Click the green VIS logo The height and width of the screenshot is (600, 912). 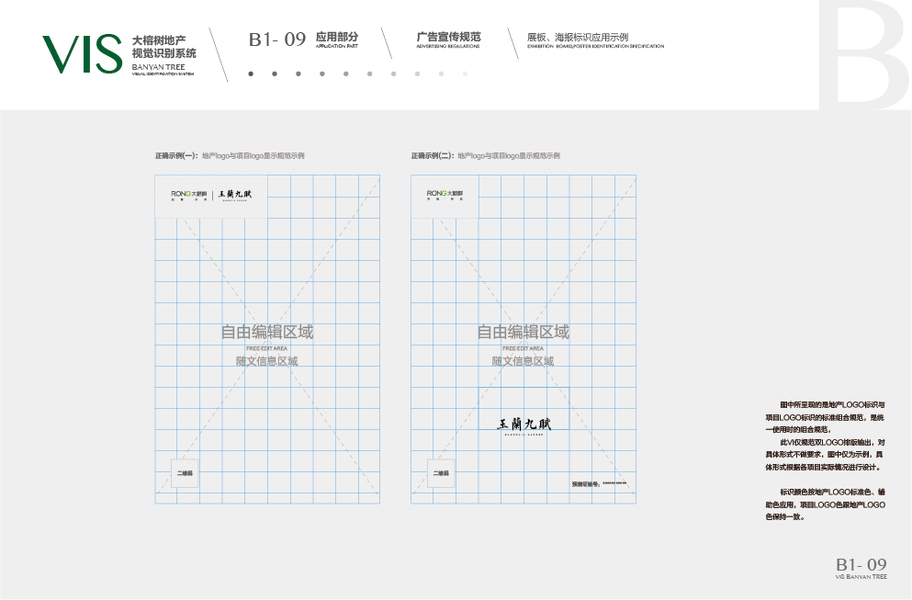pos(82,54)
